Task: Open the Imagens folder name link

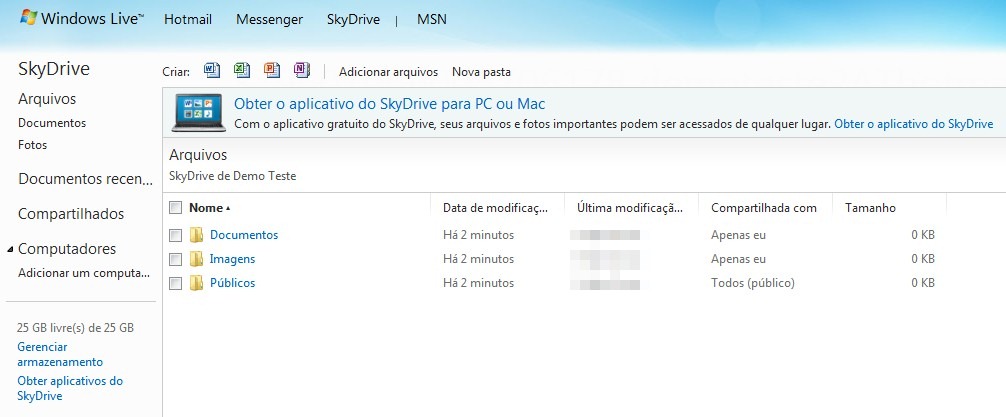Action: 232,259
